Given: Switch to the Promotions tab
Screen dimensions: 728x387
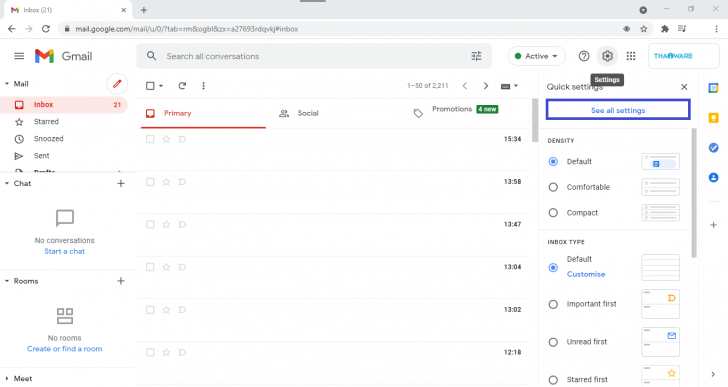Looking at the screenshot, I should pos(467,113).
